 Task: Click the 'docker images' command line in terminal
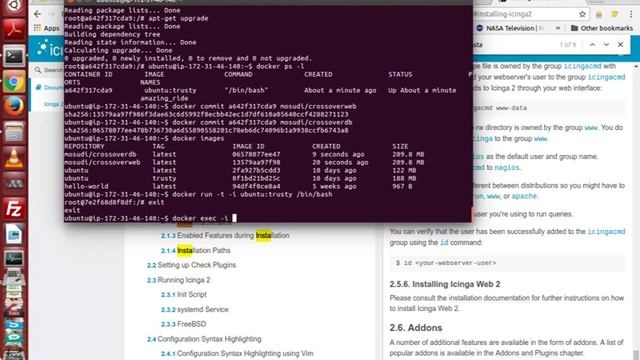click(x=144, y=138)
